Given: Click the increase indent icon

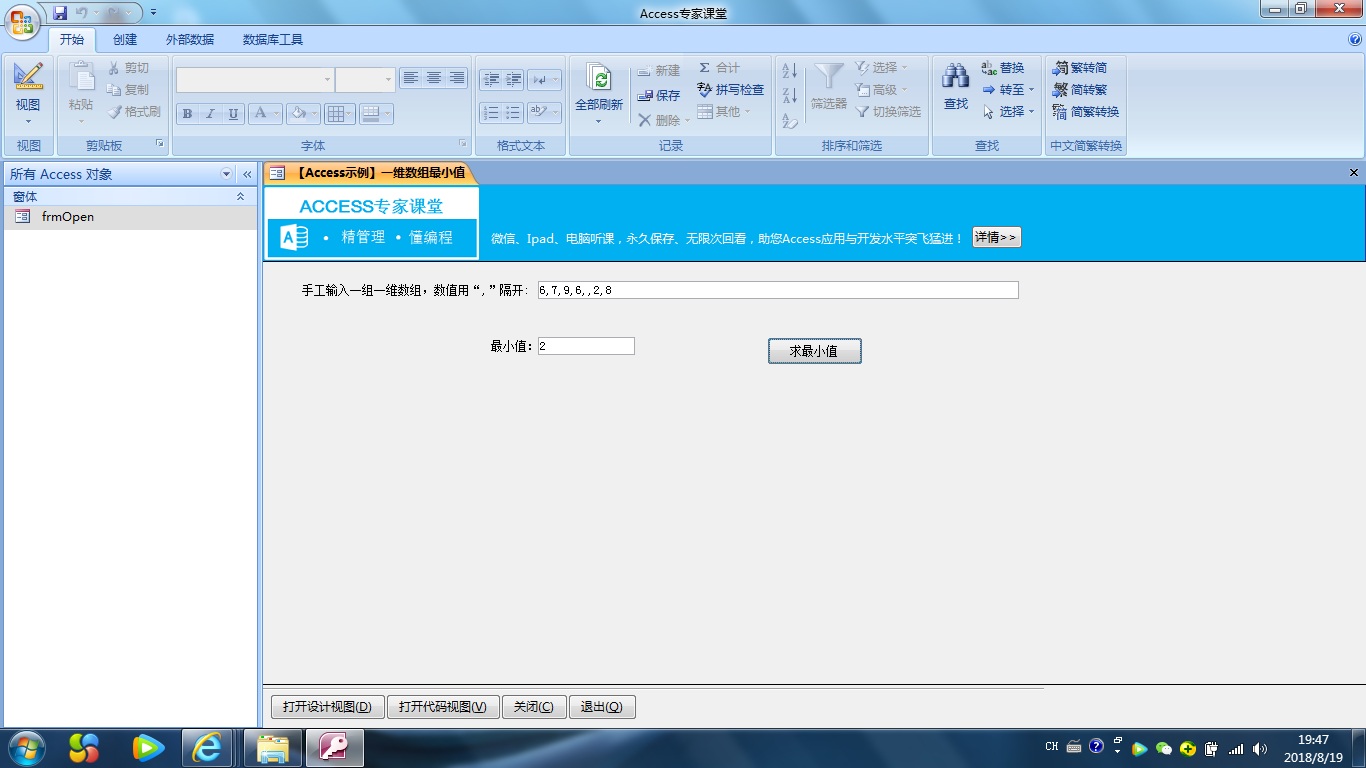Looking at the screenshot, I should [513, 80].
